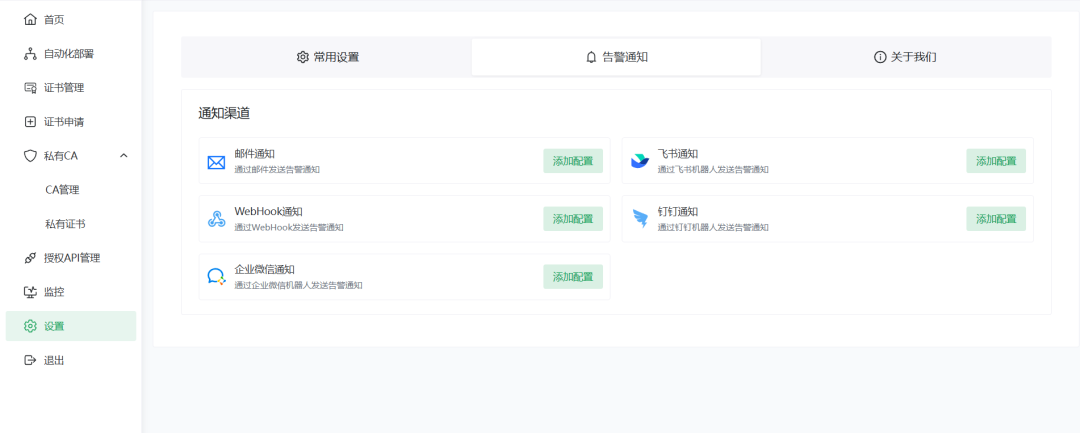Click the WebHook通知 logo icon

point(216,220)
